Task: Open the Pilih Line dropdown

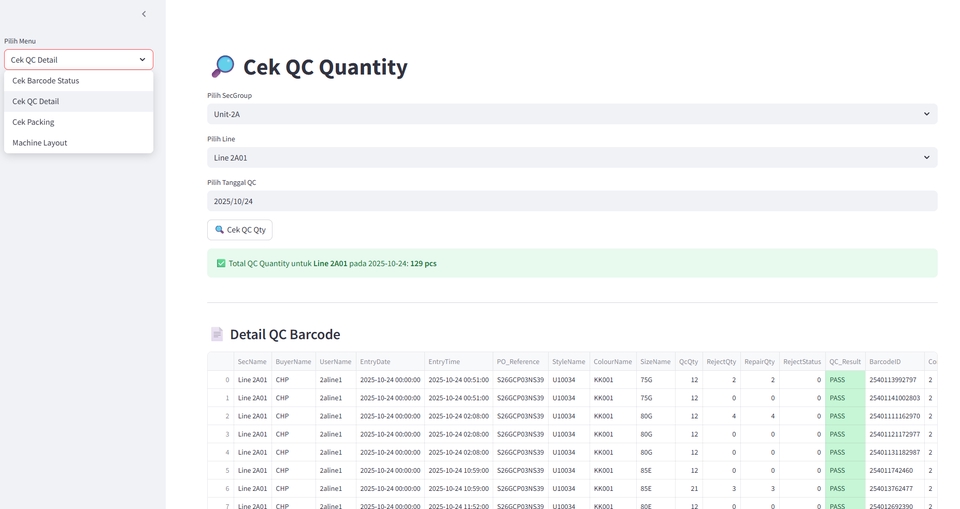Action: 572,157
